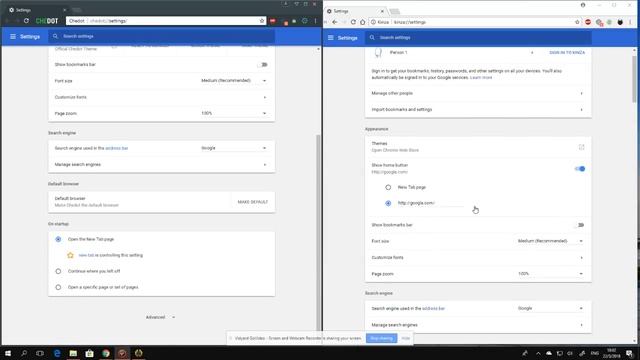Viewport: 640px width, 360px height.
Task: Bookmark the page with Kinza's star icon
Action: 577,22
